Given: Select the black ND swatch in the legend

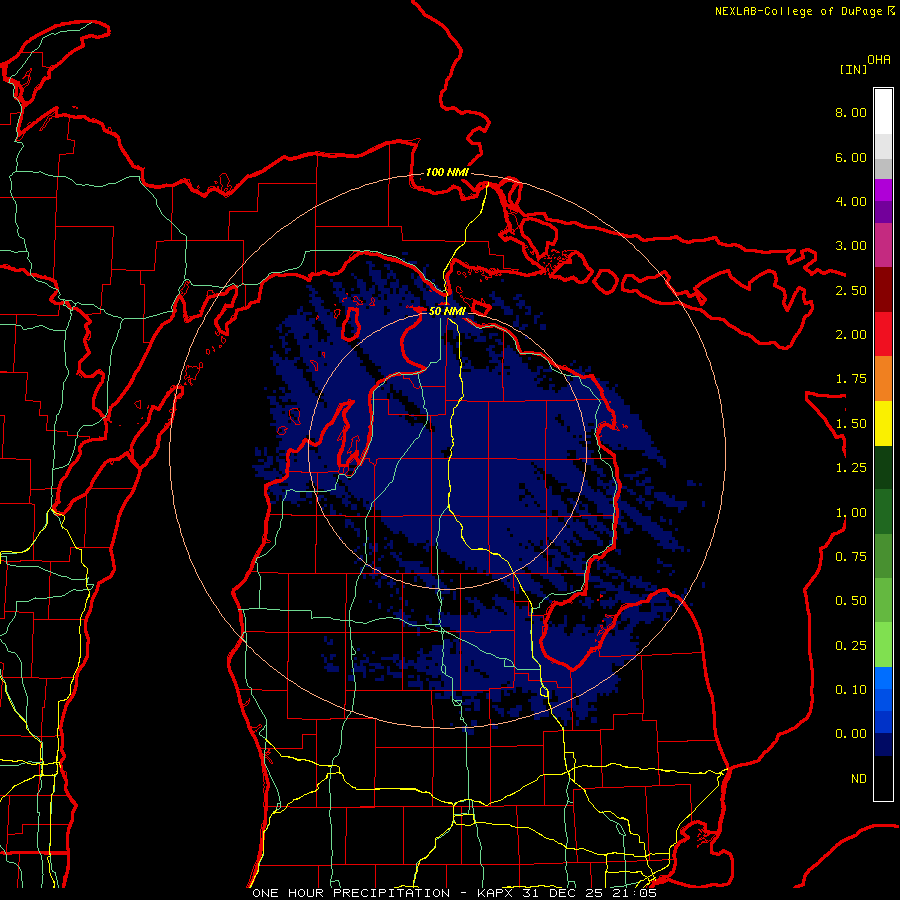Looking at the screenshot, I should coord(883,778).
